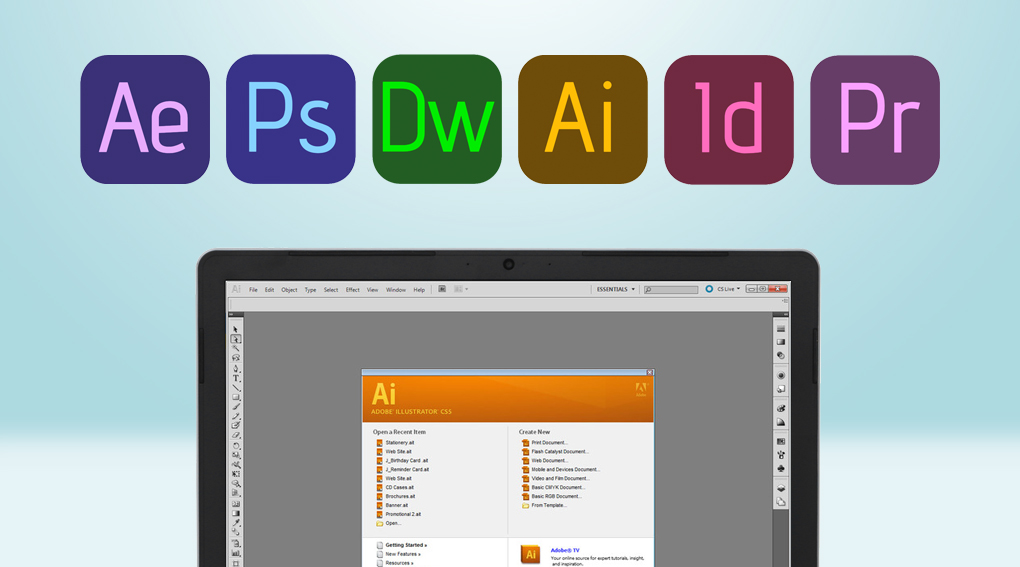This screenshot has height=567, width=1020.
Task: Open the Artboards panel icon
Action: (x=781, y=502)
